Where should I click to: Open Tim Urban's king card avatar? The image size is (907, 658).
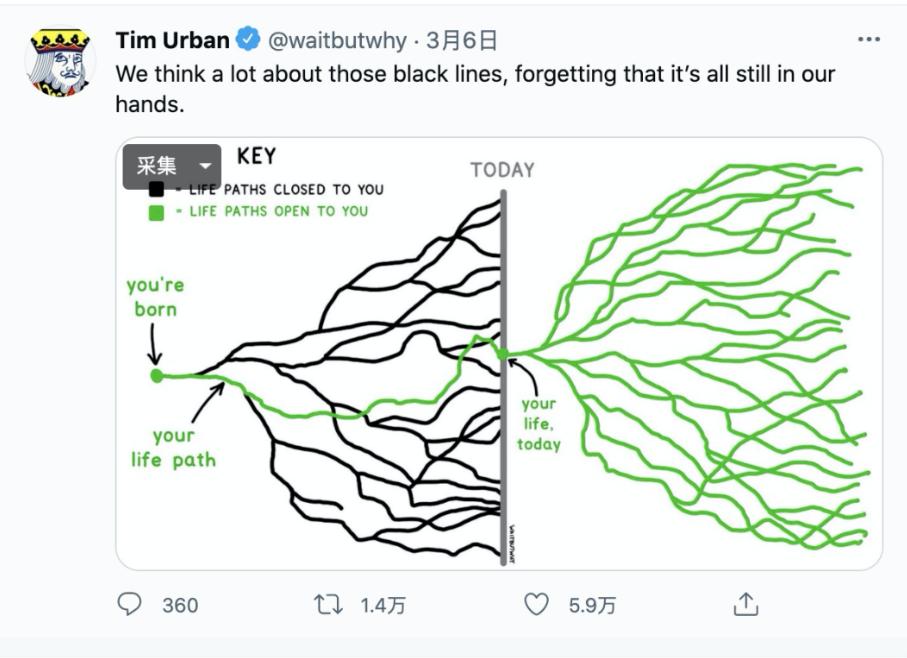pyautogui.click(x=60, y=62)
